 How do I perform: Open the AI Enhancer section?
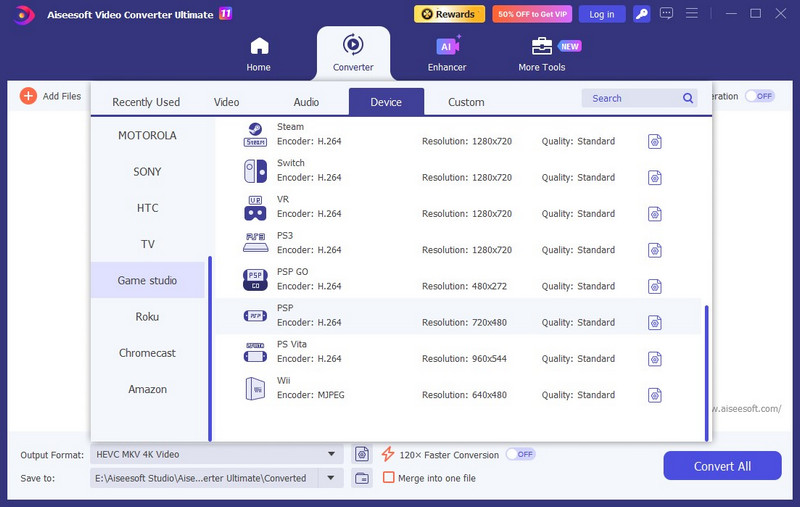[x=447, y=54]
